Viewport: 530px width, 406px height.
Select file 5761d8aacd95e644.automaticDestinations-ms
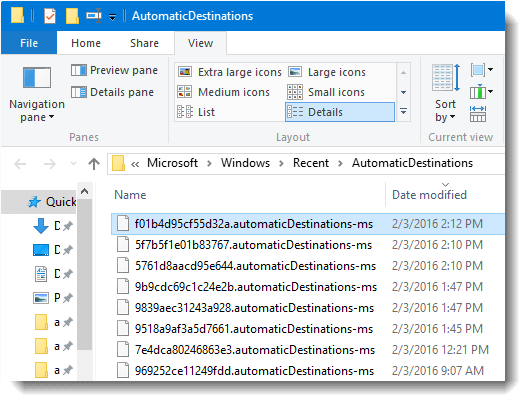pos(256,266)
